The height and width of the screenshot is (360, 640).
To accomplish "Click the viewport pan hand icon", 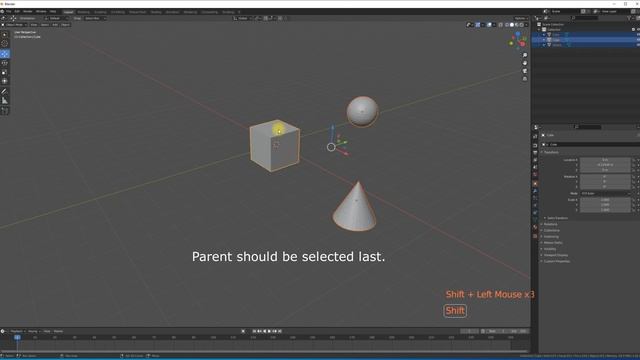I will click(x=525, y=63).
